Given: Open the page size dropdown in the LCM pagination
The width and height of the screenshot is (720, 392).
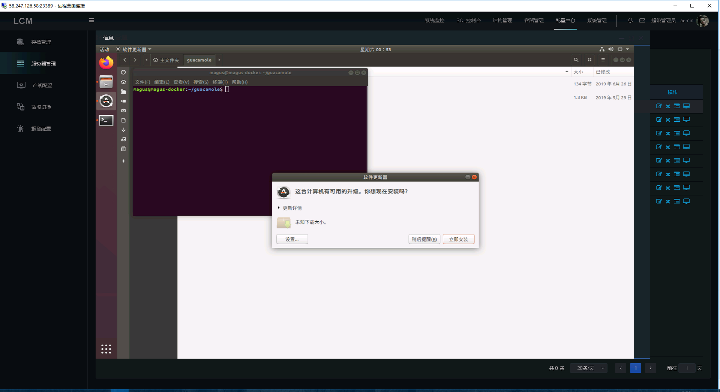Looking at the screenshot, I should [x=589, y=368].
